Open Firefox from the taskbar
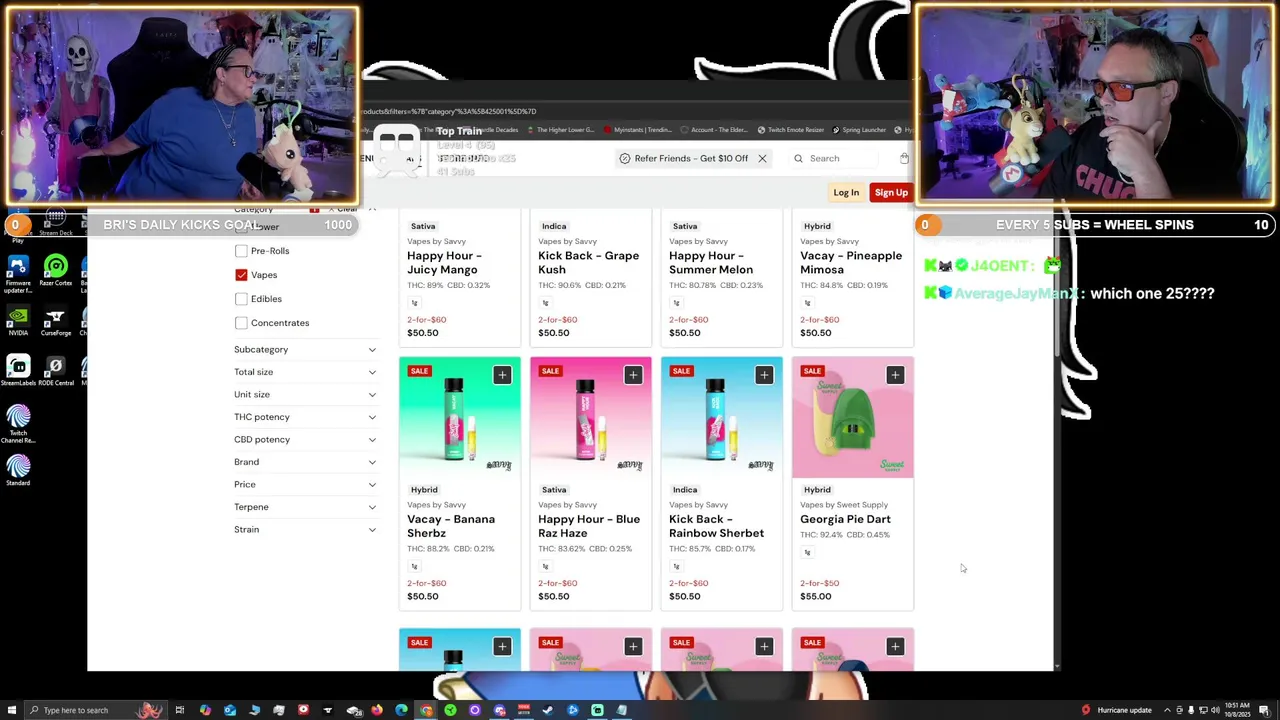 [x=377, y=710]
